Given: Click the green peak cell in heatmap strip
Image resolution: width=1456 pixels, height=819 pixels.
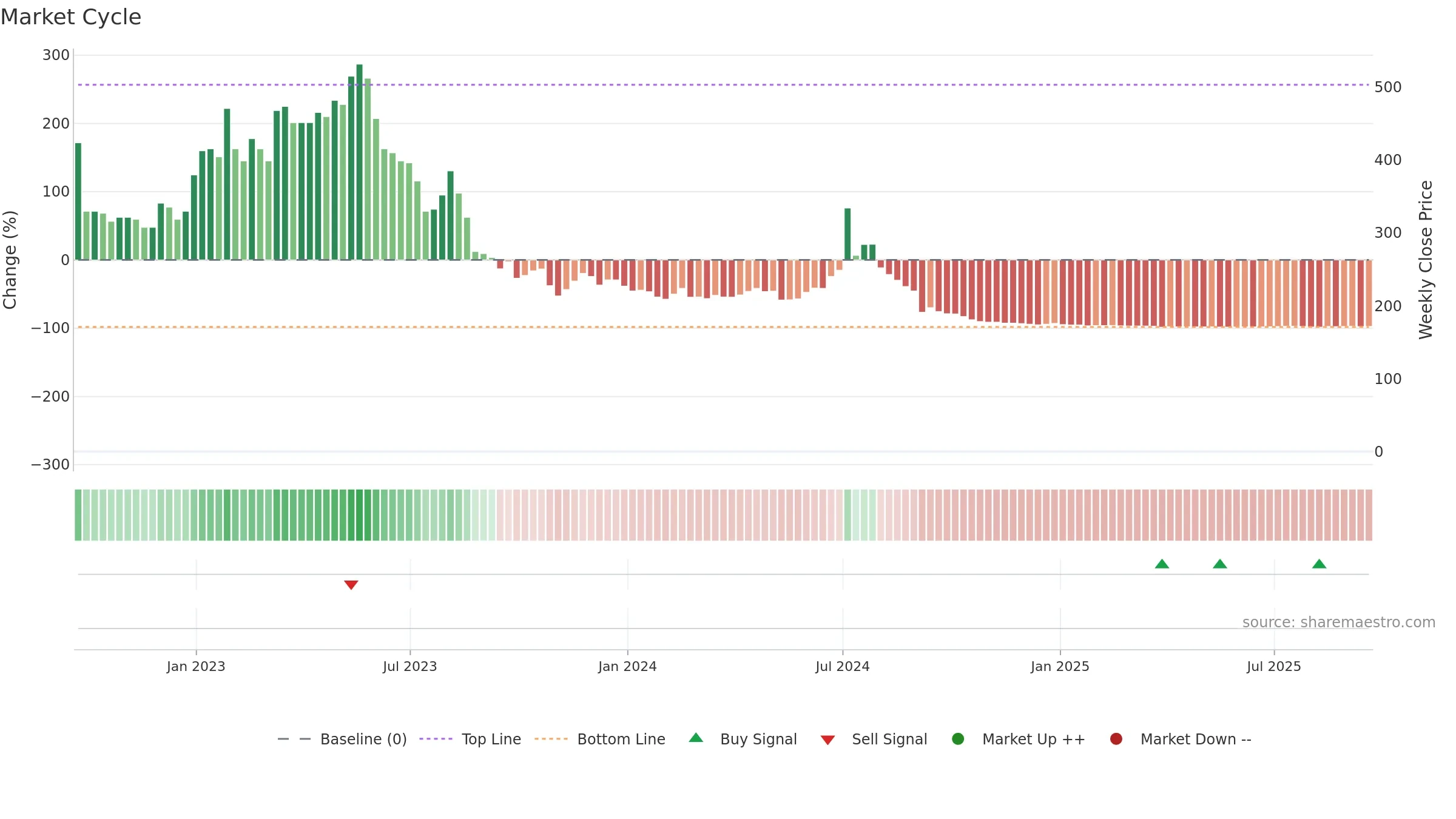Looking at the screenshot, I should [x=359, y=515].
